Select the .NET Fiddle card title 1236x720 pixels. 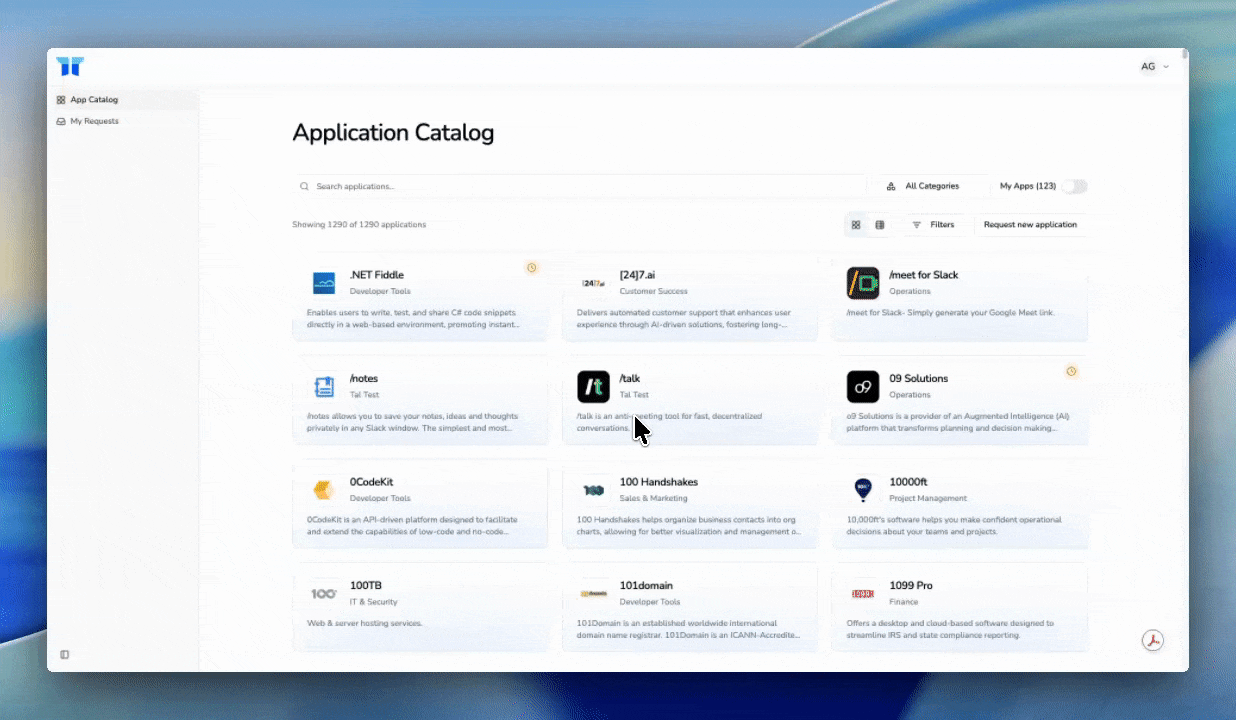[377, 275]
